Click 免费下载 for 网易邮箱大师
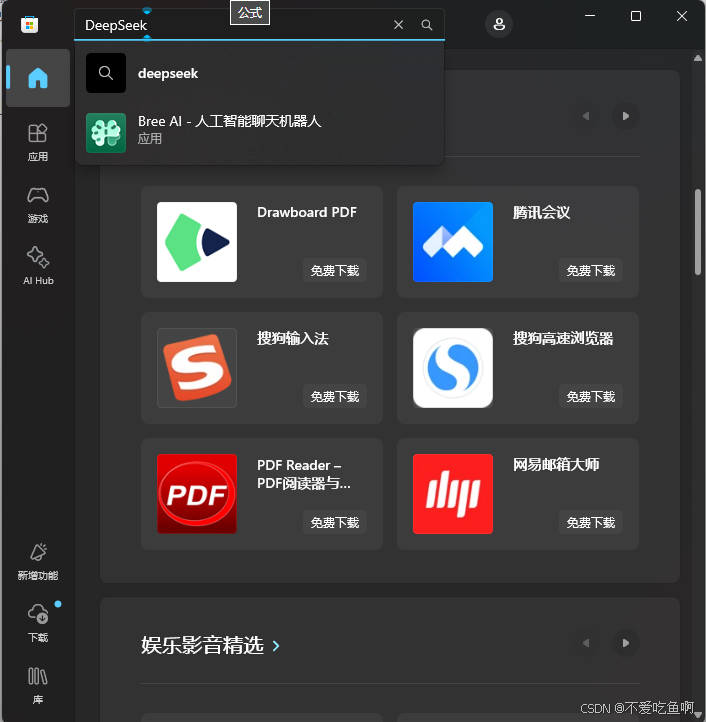This screenshot has width=706, height=722. (x=591, y=523)
